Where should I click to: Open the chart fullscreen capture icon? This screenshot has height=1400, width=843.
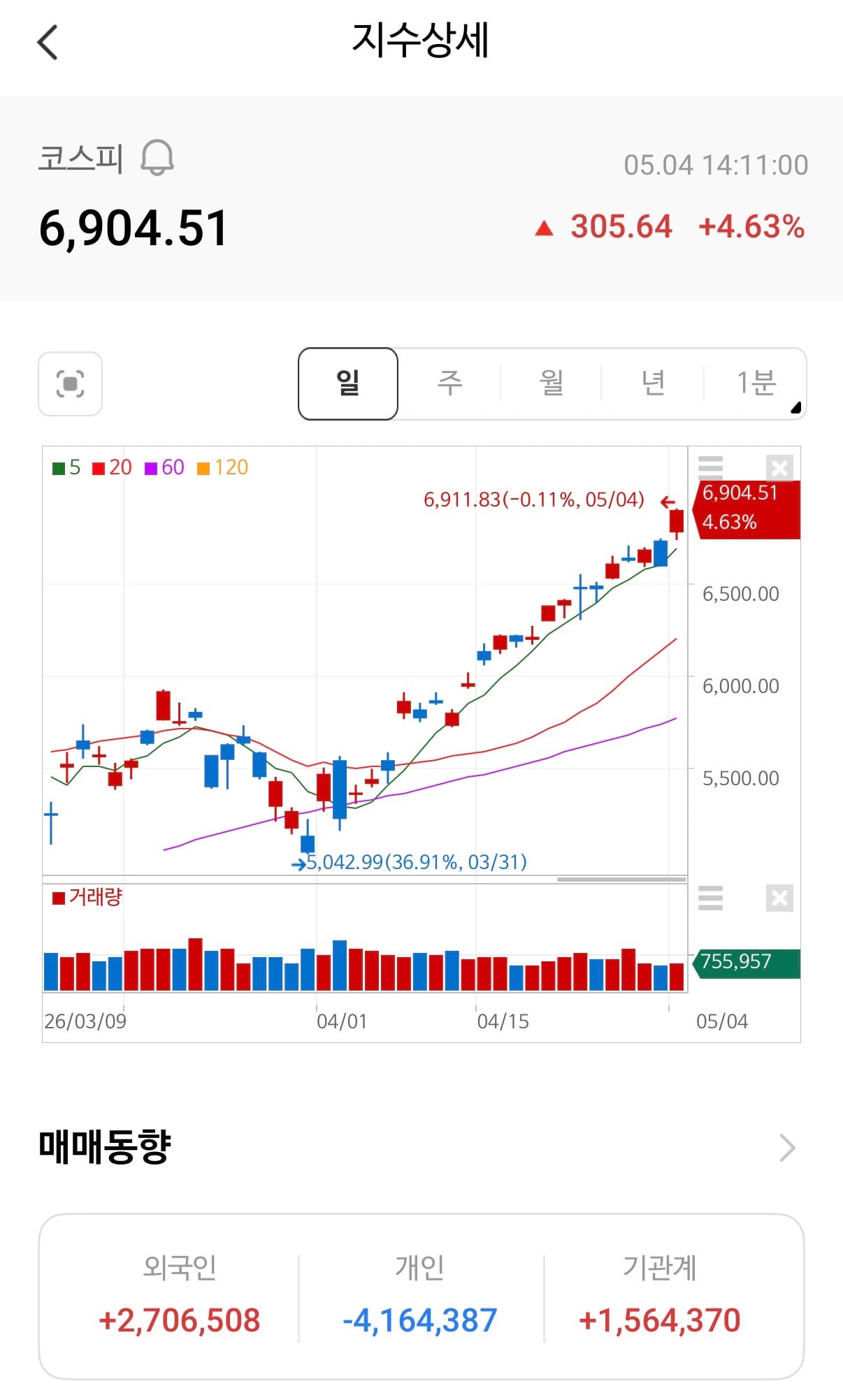(x=70, y=384)
